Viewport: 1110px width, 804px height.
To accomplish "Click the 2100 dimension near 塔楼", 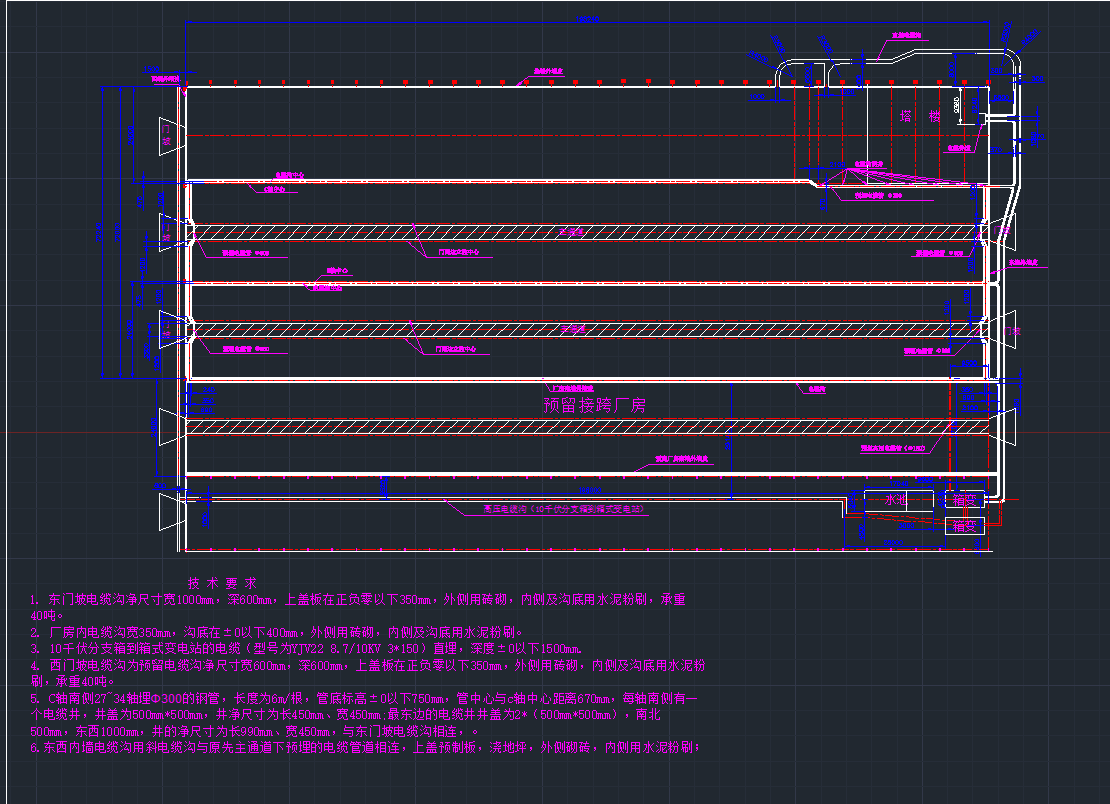I will 957,104.
